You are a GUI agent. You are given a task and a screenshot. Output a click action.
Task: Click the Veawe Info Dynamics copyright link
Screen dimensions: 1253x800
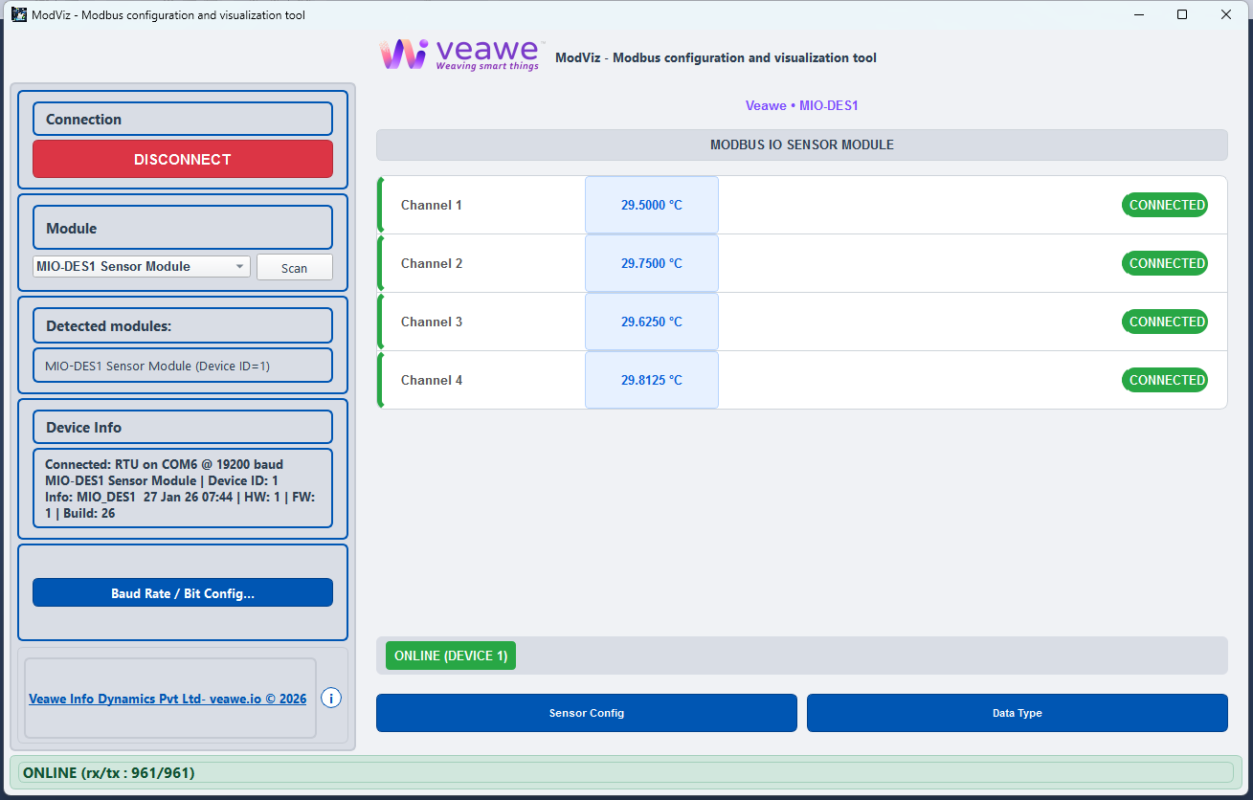click(167, 698)
